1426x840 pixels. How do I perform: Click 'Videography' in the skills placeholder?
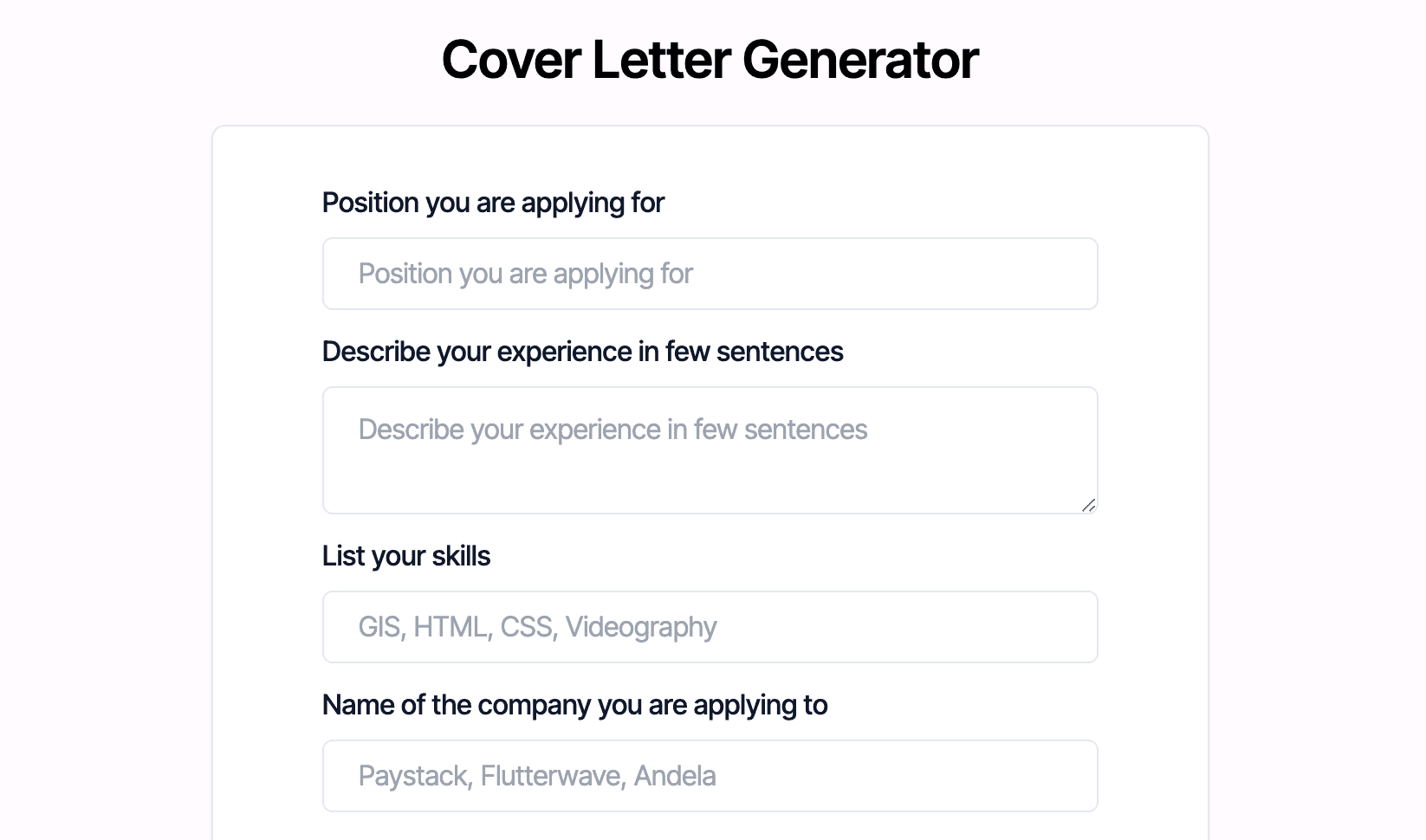[x=641, y=627]
